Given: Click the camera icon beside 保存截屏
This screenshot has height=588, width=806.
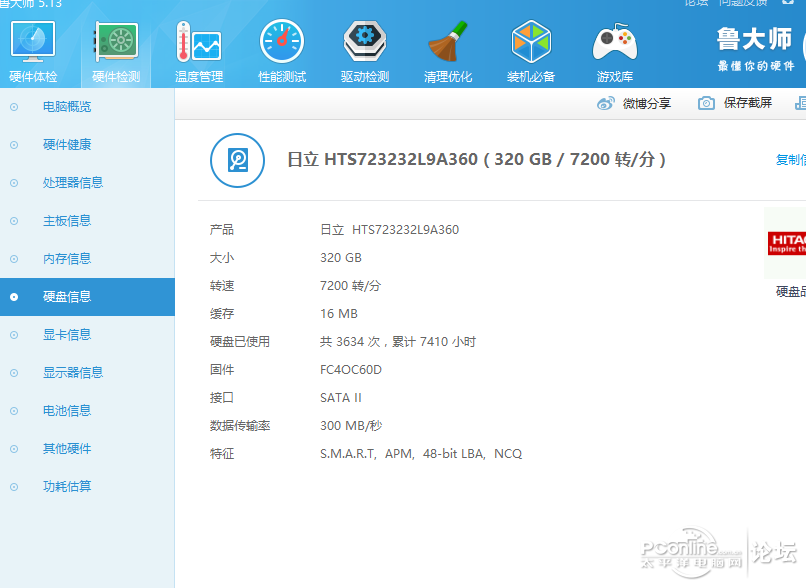Looking at the screenshot, I should point(706,103).
